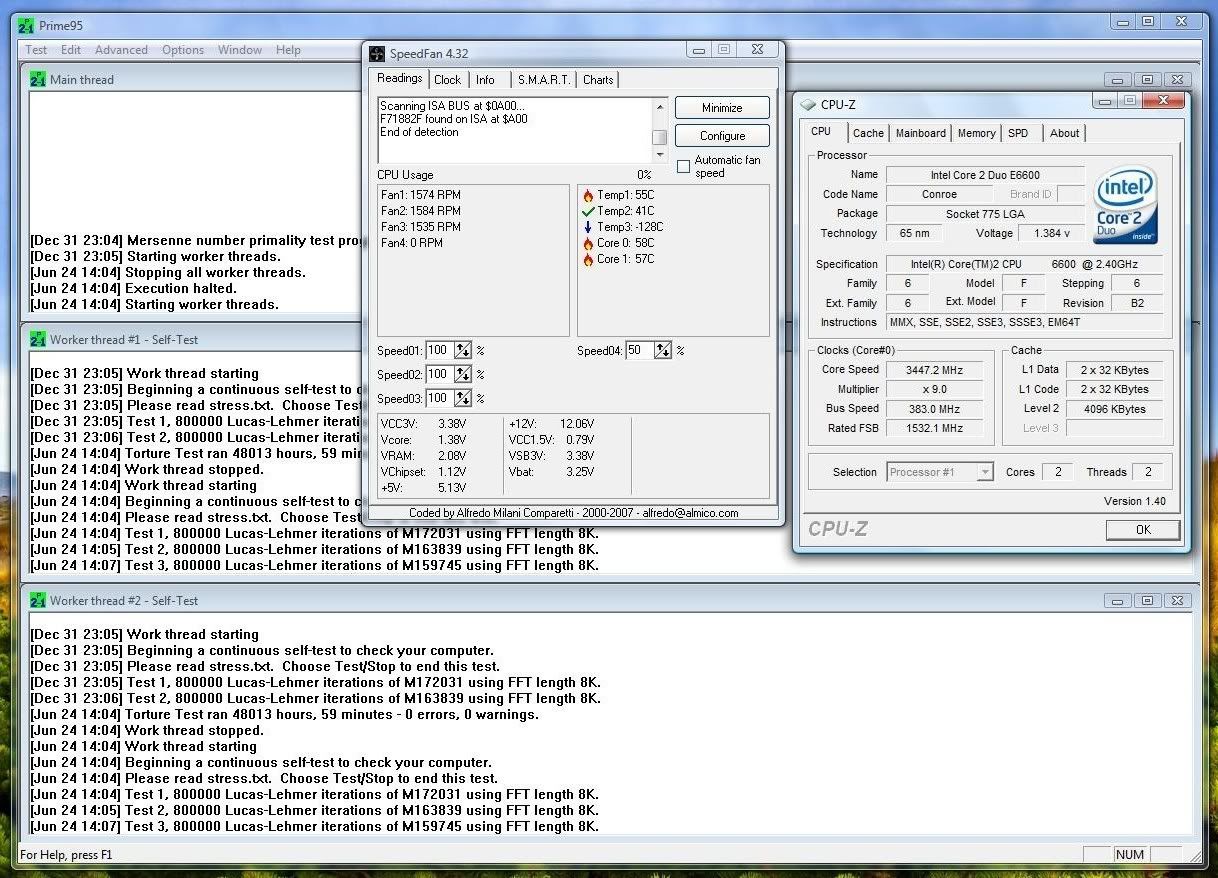Screen dimensions: 1218x878
Task: Click the Temp2 green checkmark icon
Action: [588, 211]
